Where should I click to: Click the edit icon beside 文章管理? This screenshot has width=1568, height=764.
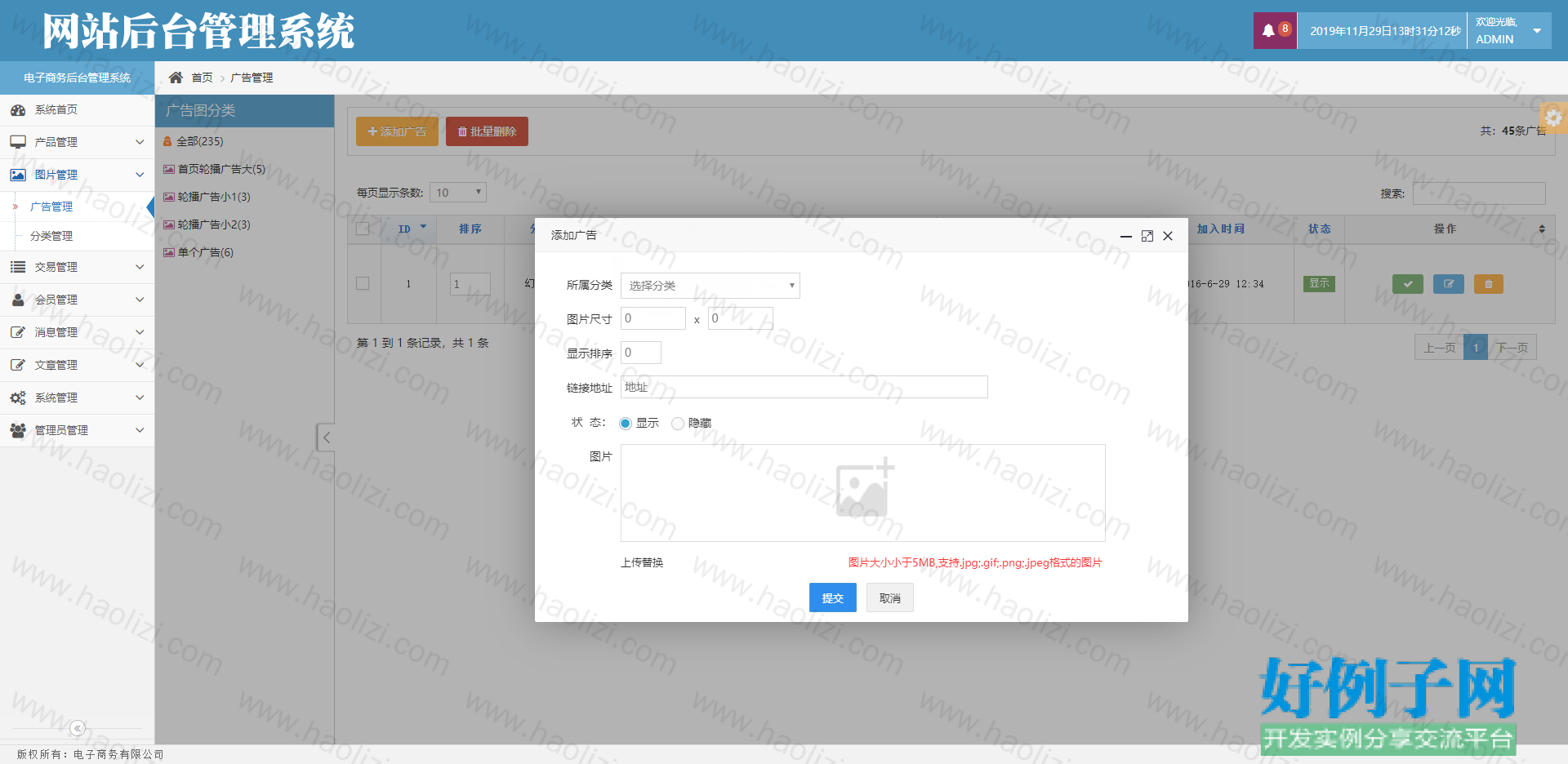click(18, 365)
